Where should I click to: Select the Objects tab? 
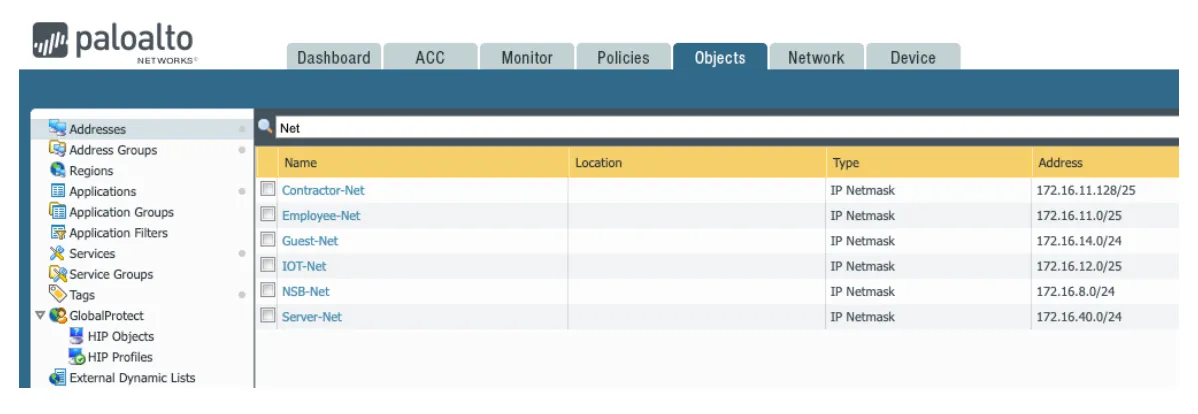pyautogui.click(x=720, y=57)
